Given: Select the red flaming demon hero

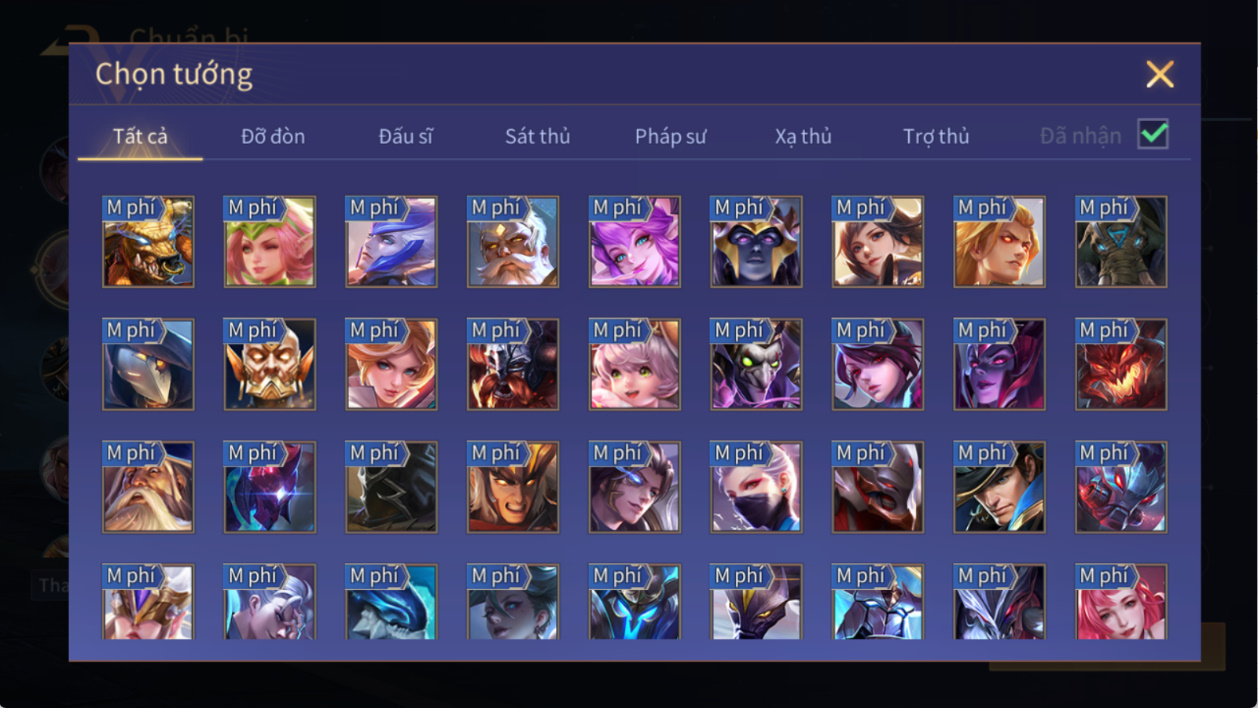Looking at the screenshot, I should tap(1120, 364).
